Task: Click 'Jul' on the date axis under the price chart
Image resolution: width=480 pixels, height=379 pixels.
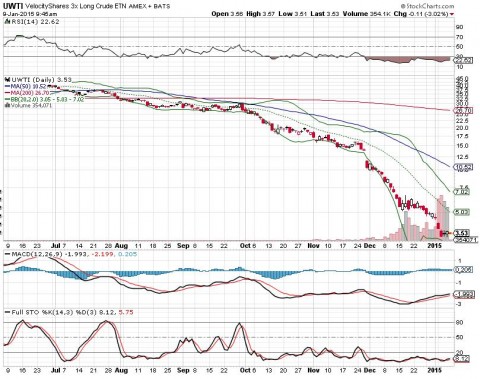Action: tap(56, 246)
